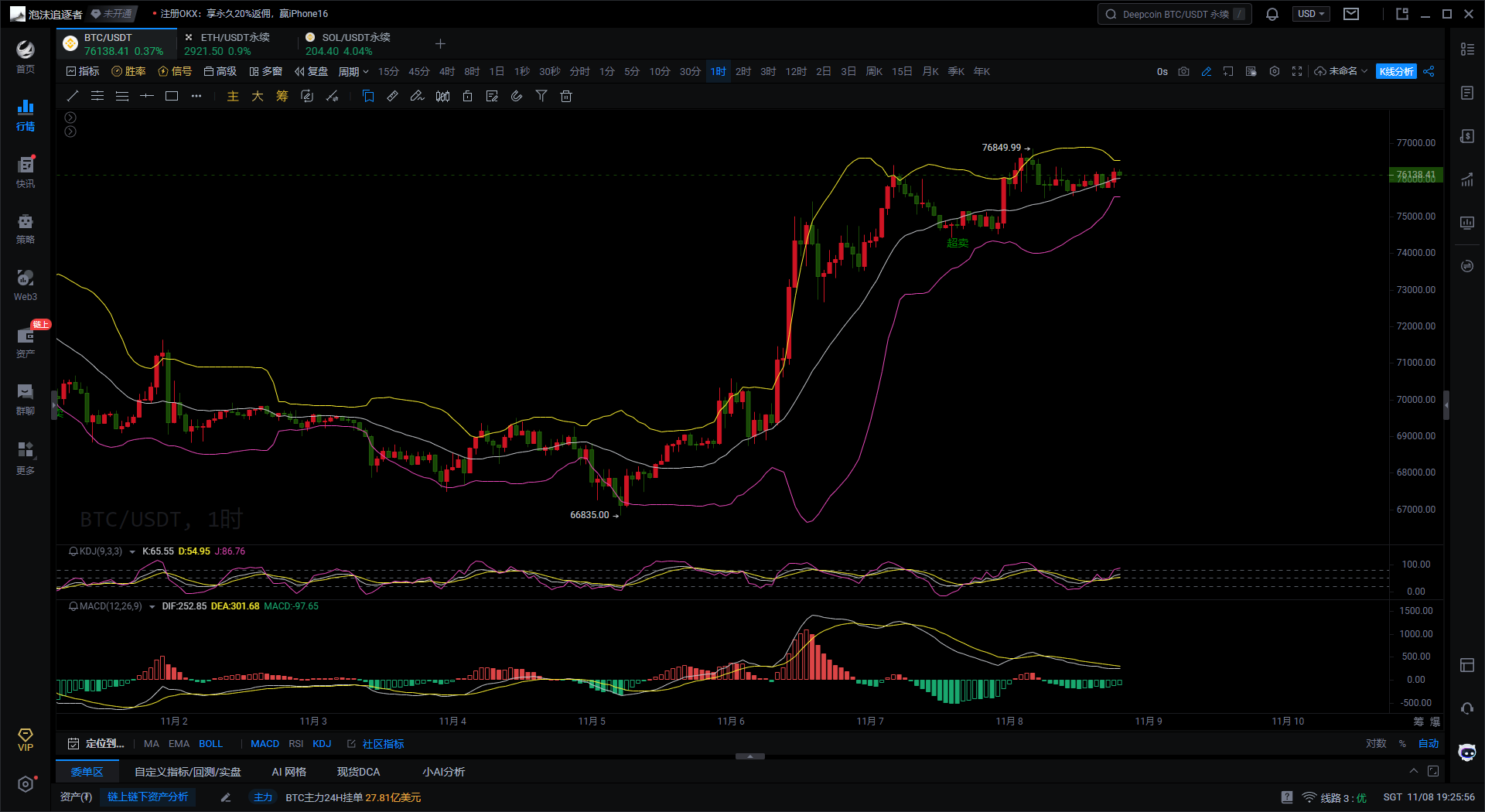This screenshot has width=1485, height=812.
Task: Select the 4时 timeframe
Action: point(447,71)
